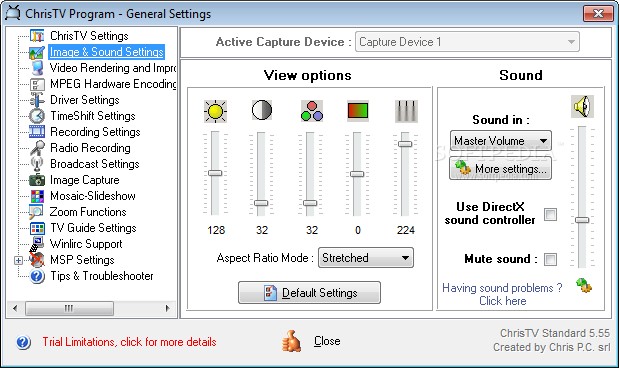Viewport: 619px width, 368px height.
Task: Click the sharpness vertical bars icon
Action: click(x=406, y=111)
